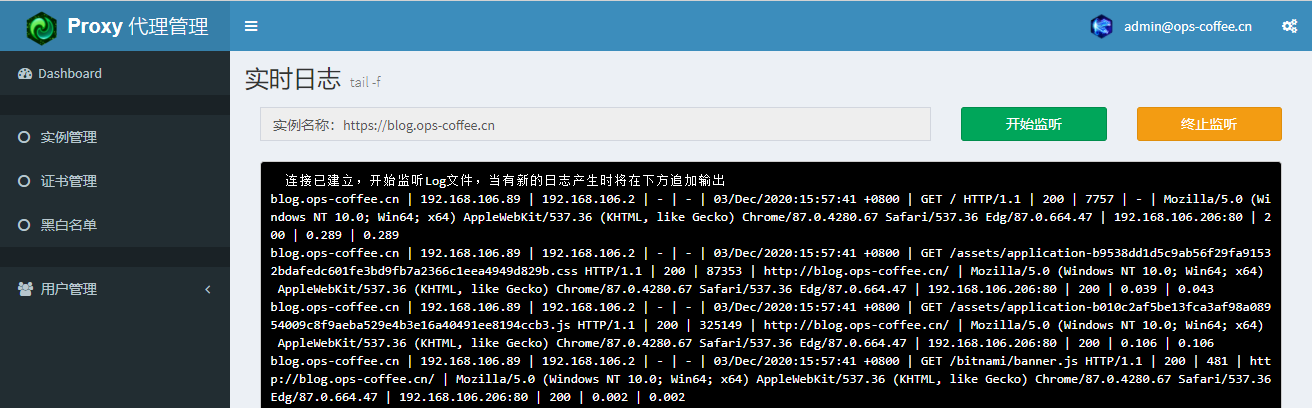Image resolution: width=1312 pixels, height=408 pixels.
Task: Open the settings gears icon at top right
Action: click(x=1289, y=27)
